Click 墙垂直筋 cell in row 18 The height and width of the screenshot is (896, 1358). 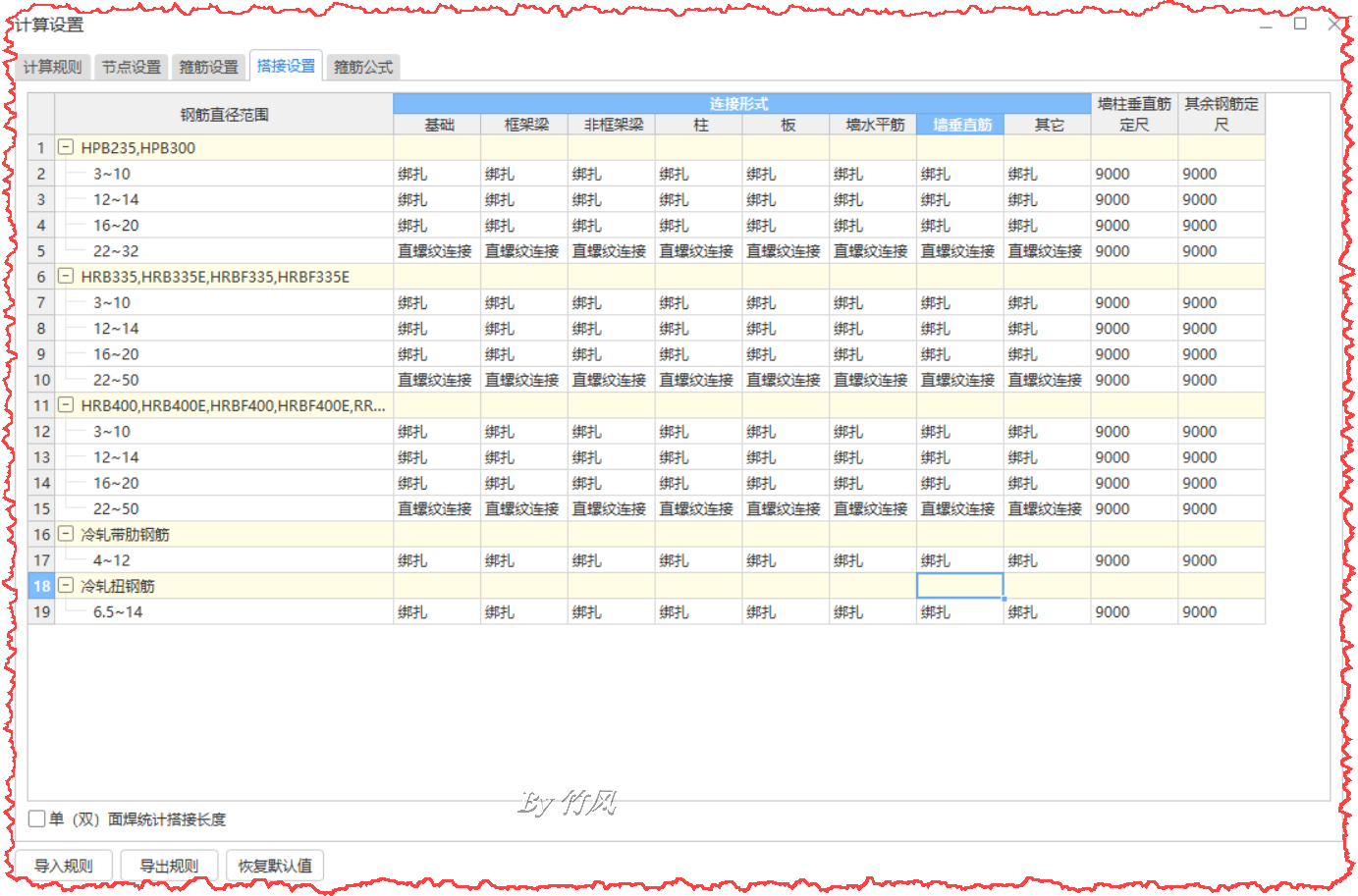click(960, 586)
